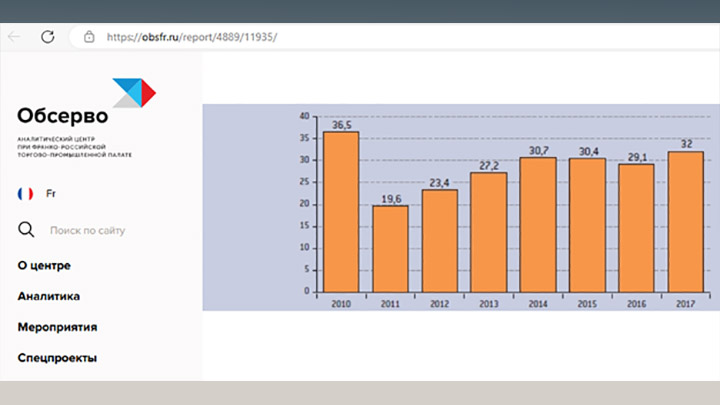Viewport: 720px width, 405px height.
Task: Click the 2010 bar valued 36,5
Action: (341, 212)
